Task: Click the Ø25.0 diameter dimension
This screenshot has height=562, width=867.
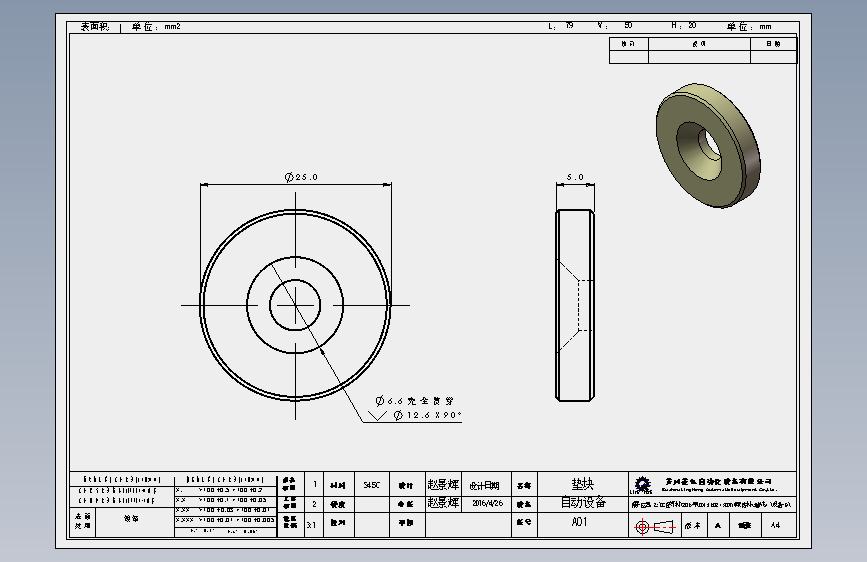Action: point(301,177)
